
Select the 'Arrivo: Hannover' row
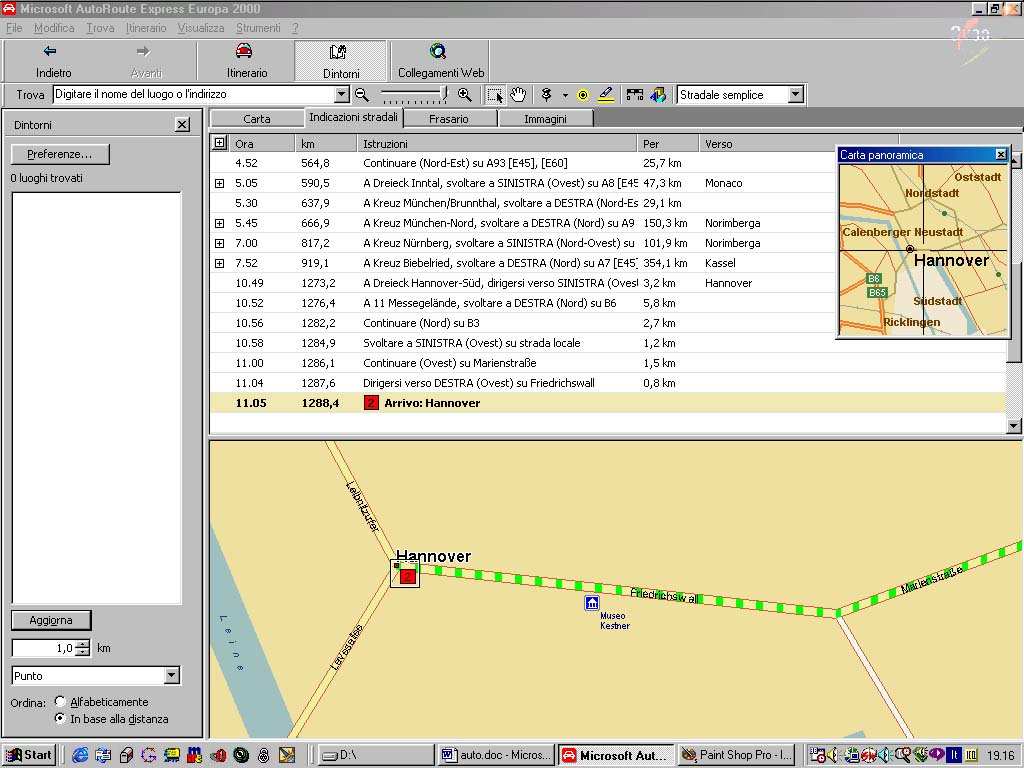pyautogui.click(x=607, y=403)
